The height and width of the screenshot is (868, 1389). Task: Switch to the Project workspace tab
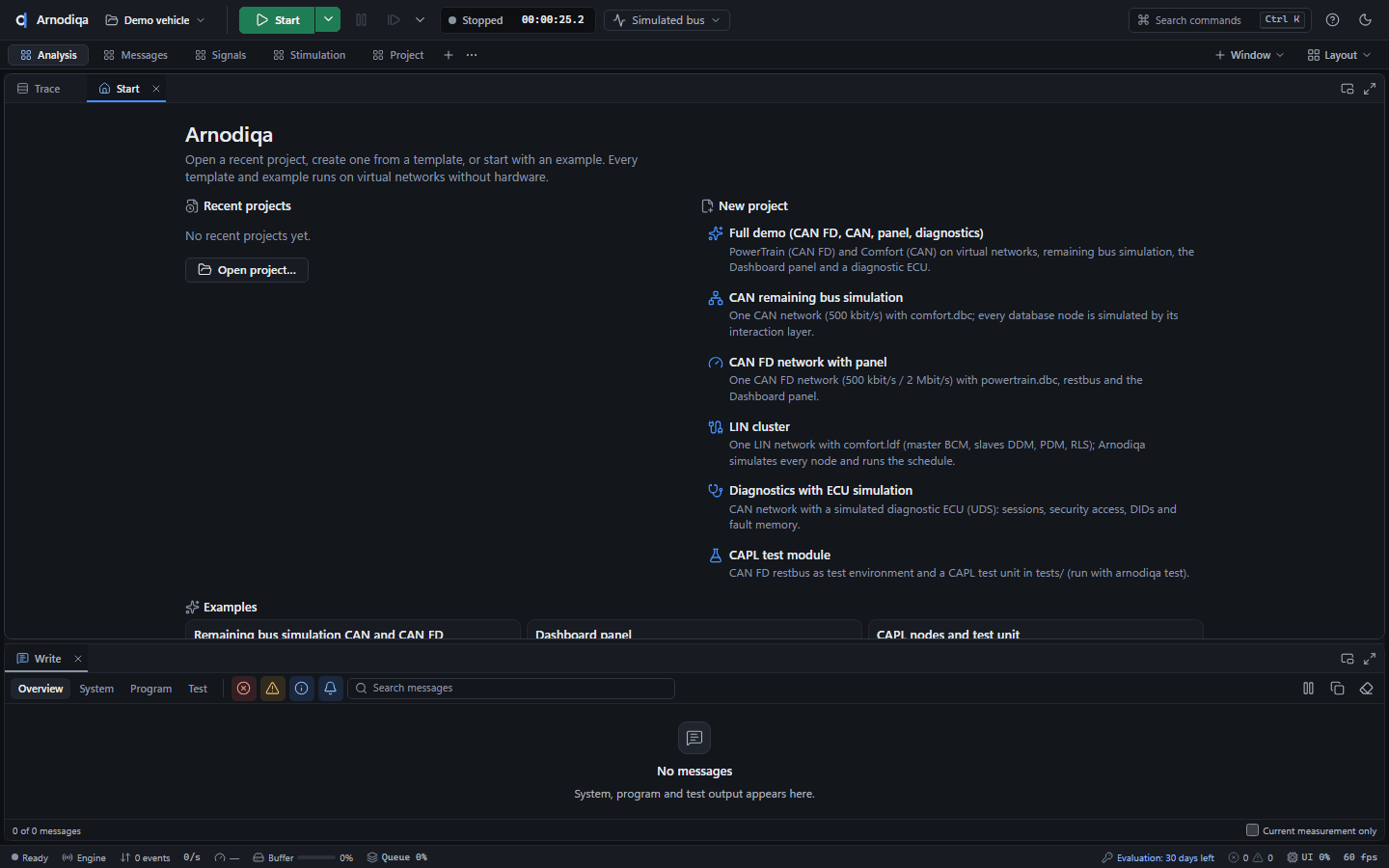tap(397, 55)
